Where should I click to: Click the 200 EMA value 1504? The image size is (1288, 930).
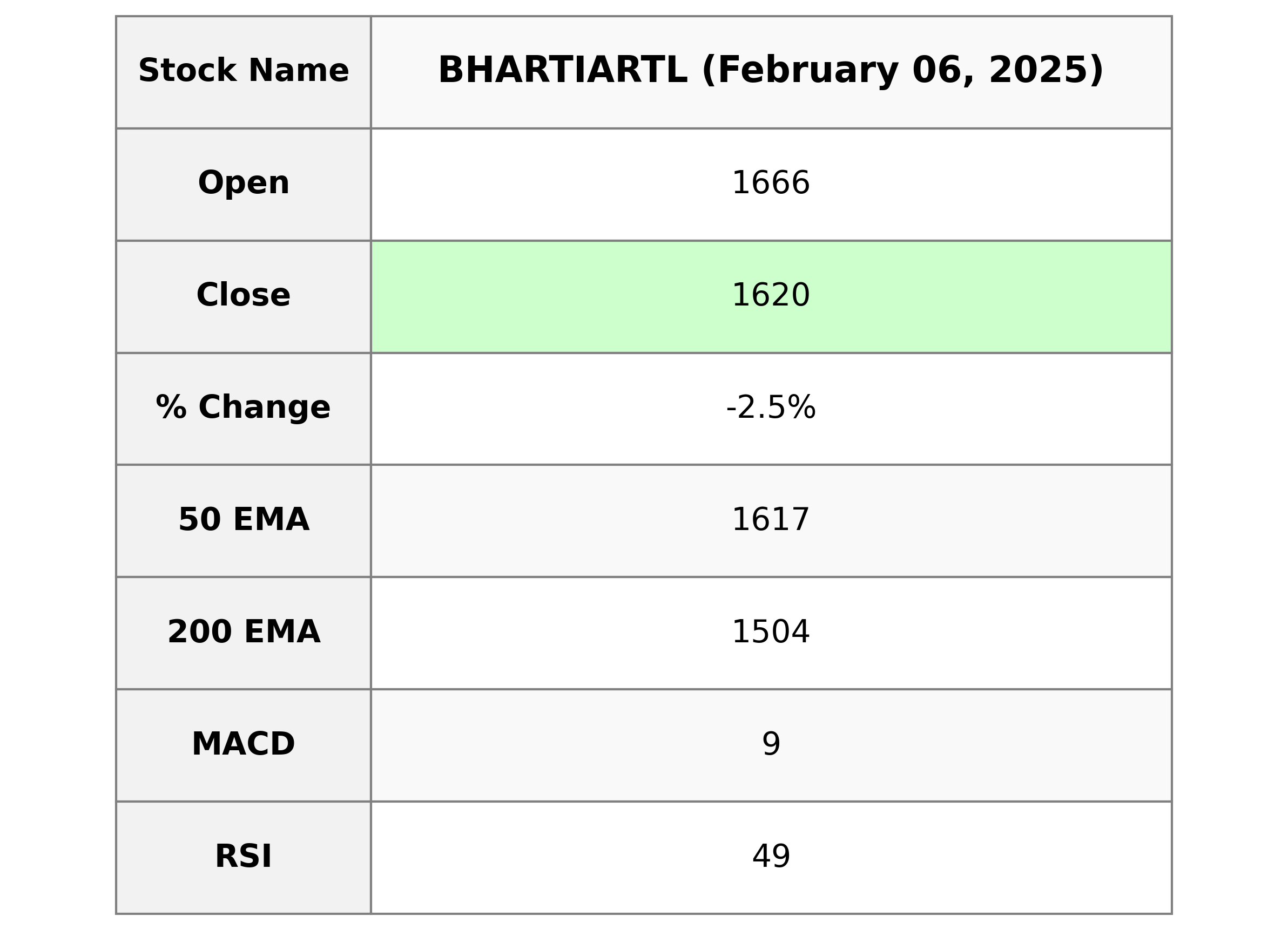tap(770, 632)
